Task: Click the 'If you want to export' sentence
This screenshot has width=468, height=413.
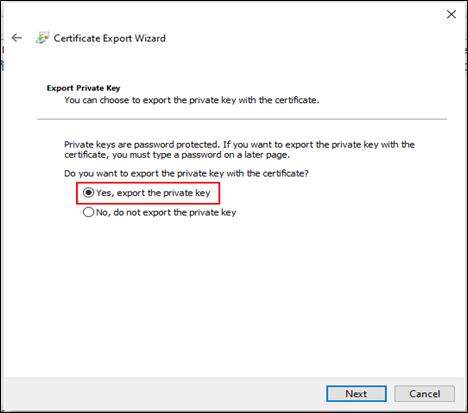Action: 319,145
